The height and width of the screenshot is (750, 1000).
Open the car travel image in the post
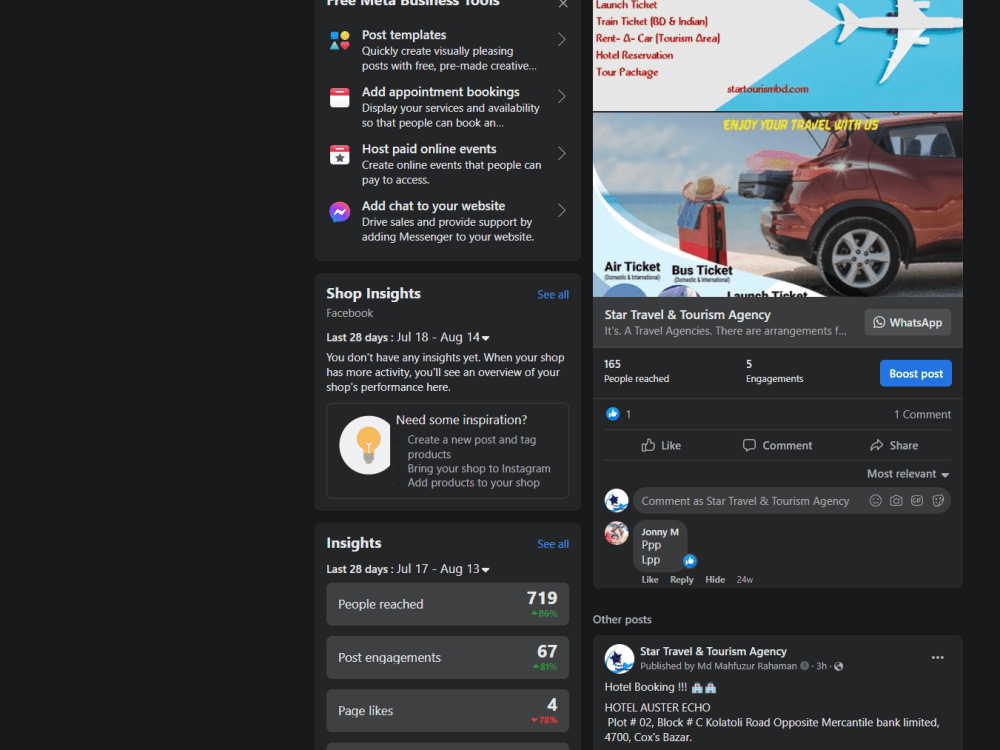(777, 205)
